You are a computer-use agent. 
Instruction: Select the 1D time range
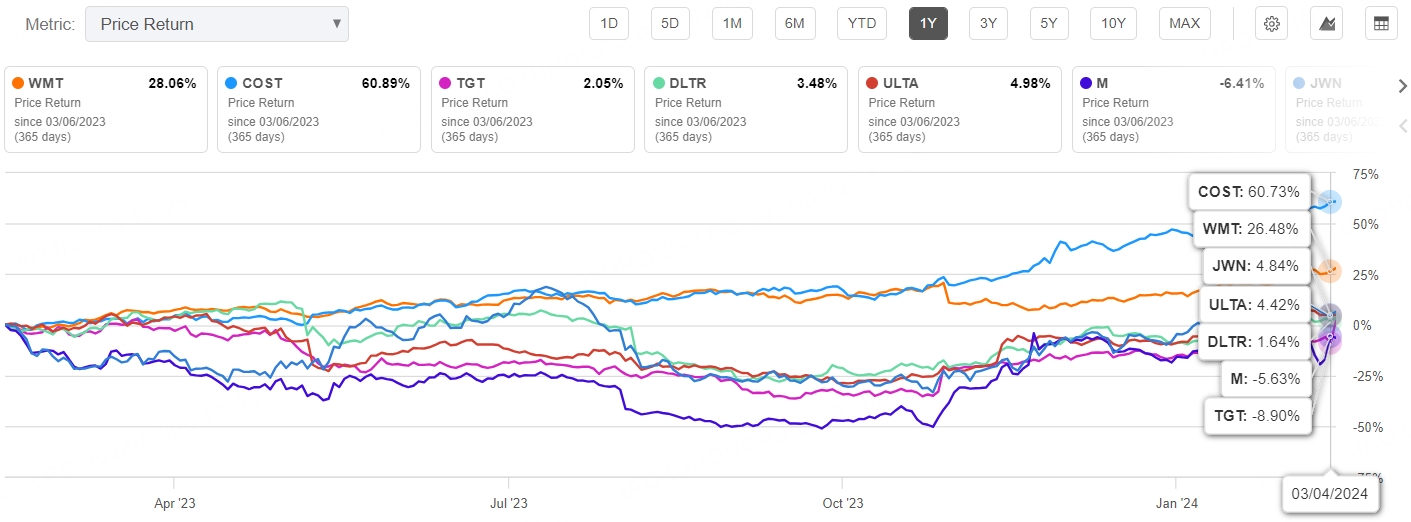[x=608, y=23]
